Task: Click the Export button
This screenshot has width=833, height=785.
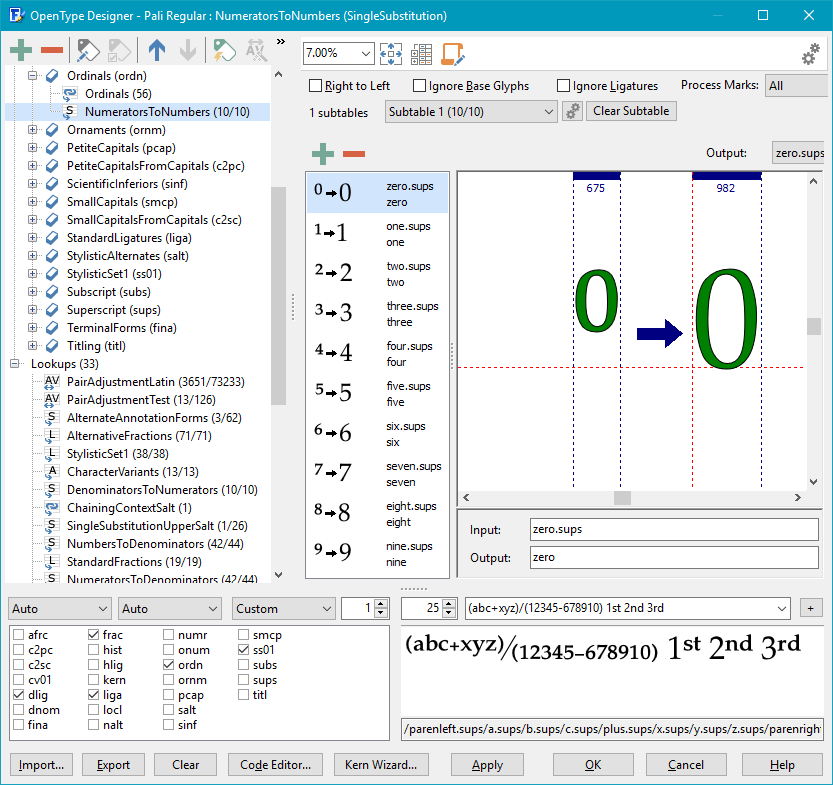Action: click(113, 765)
